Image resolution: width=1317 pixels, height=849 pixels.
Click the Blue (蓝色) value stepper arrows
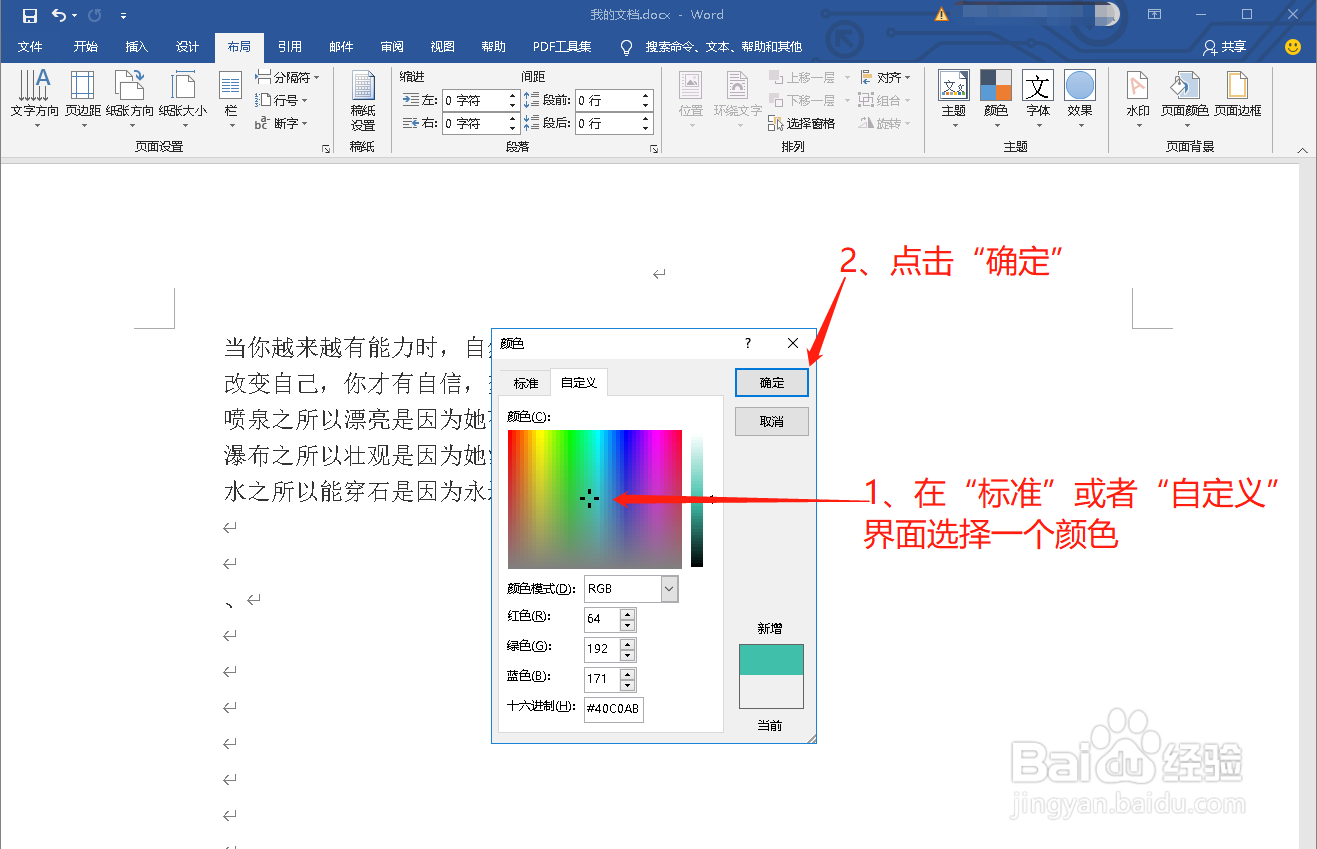(x=628, y=679)
